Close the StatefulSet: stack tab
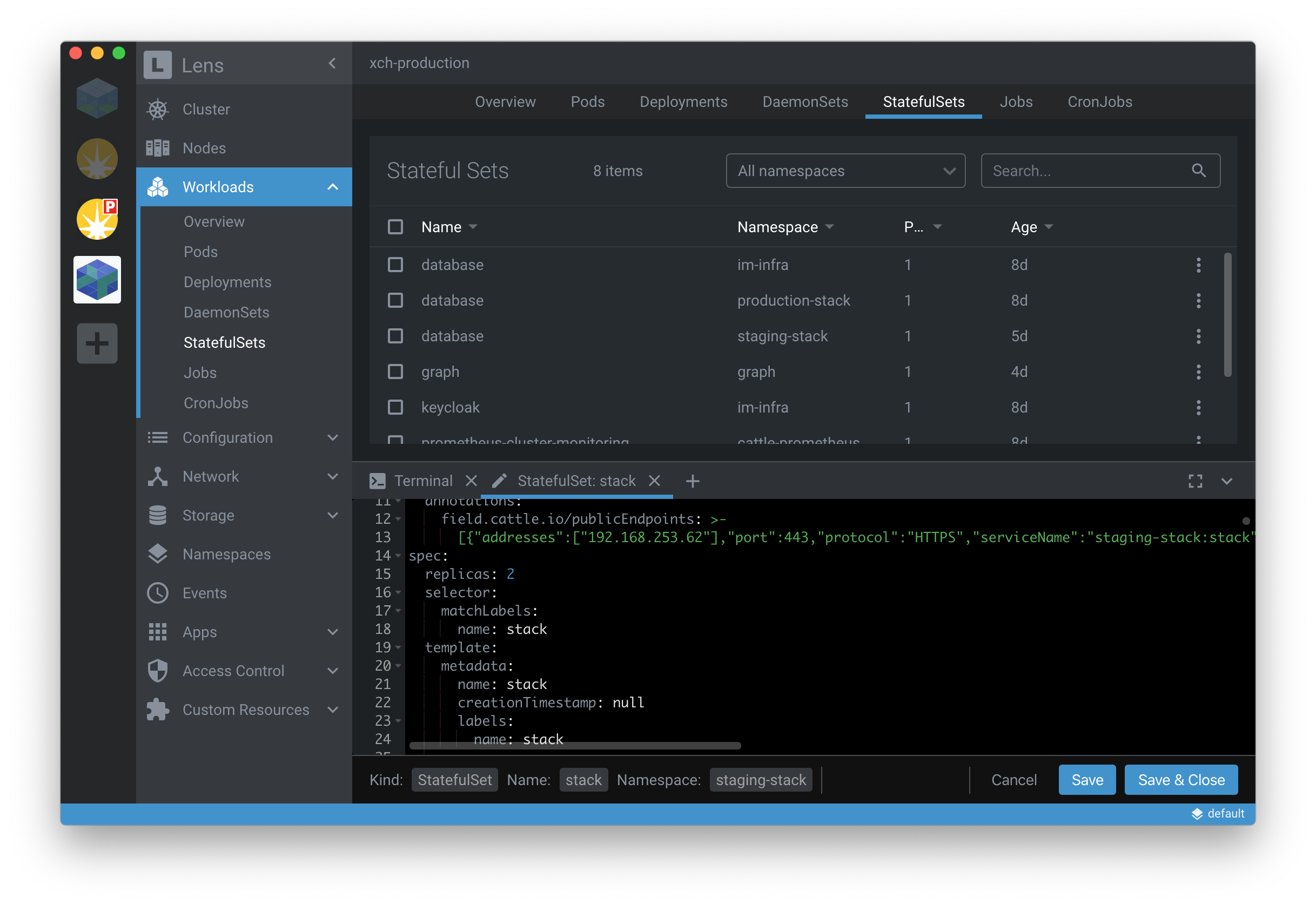 [654, 481]
